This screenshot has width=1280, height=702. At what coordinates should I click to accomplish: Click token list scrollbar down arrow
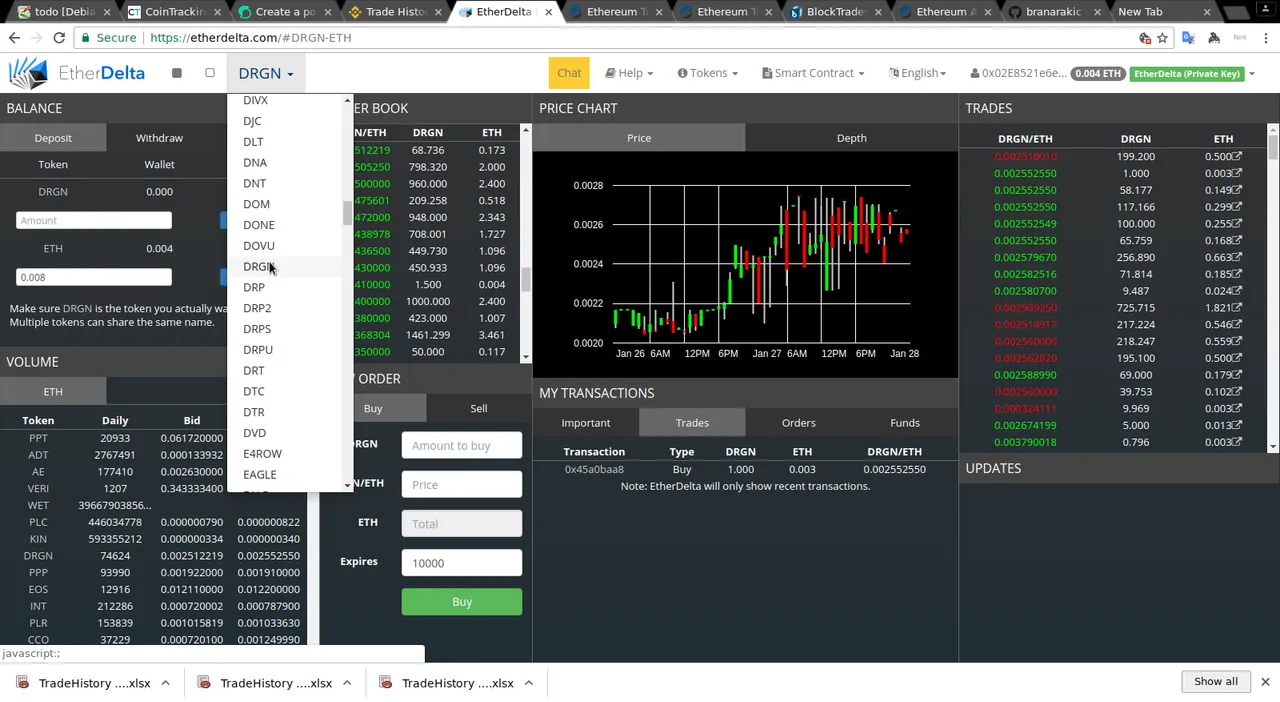pyautogui.click(x=348, y=485)
